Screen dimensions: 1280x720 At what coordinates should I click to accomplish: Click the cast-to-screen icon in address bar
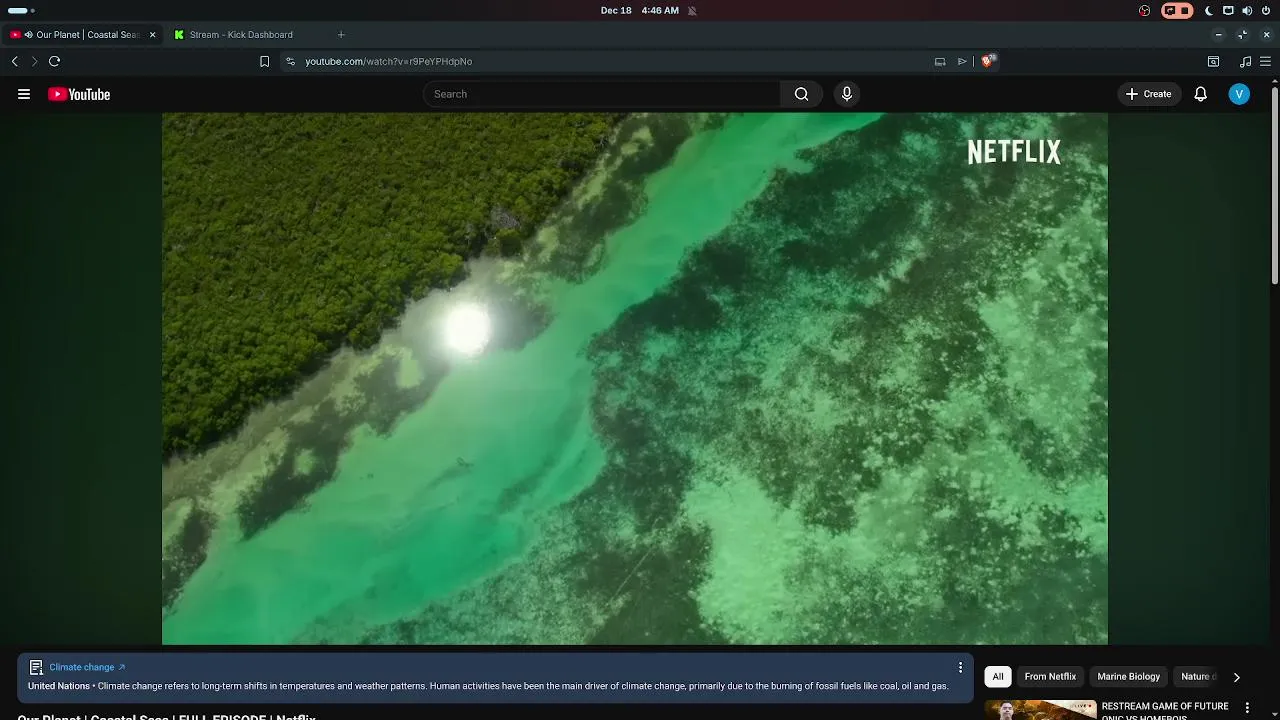pos(940,61)
